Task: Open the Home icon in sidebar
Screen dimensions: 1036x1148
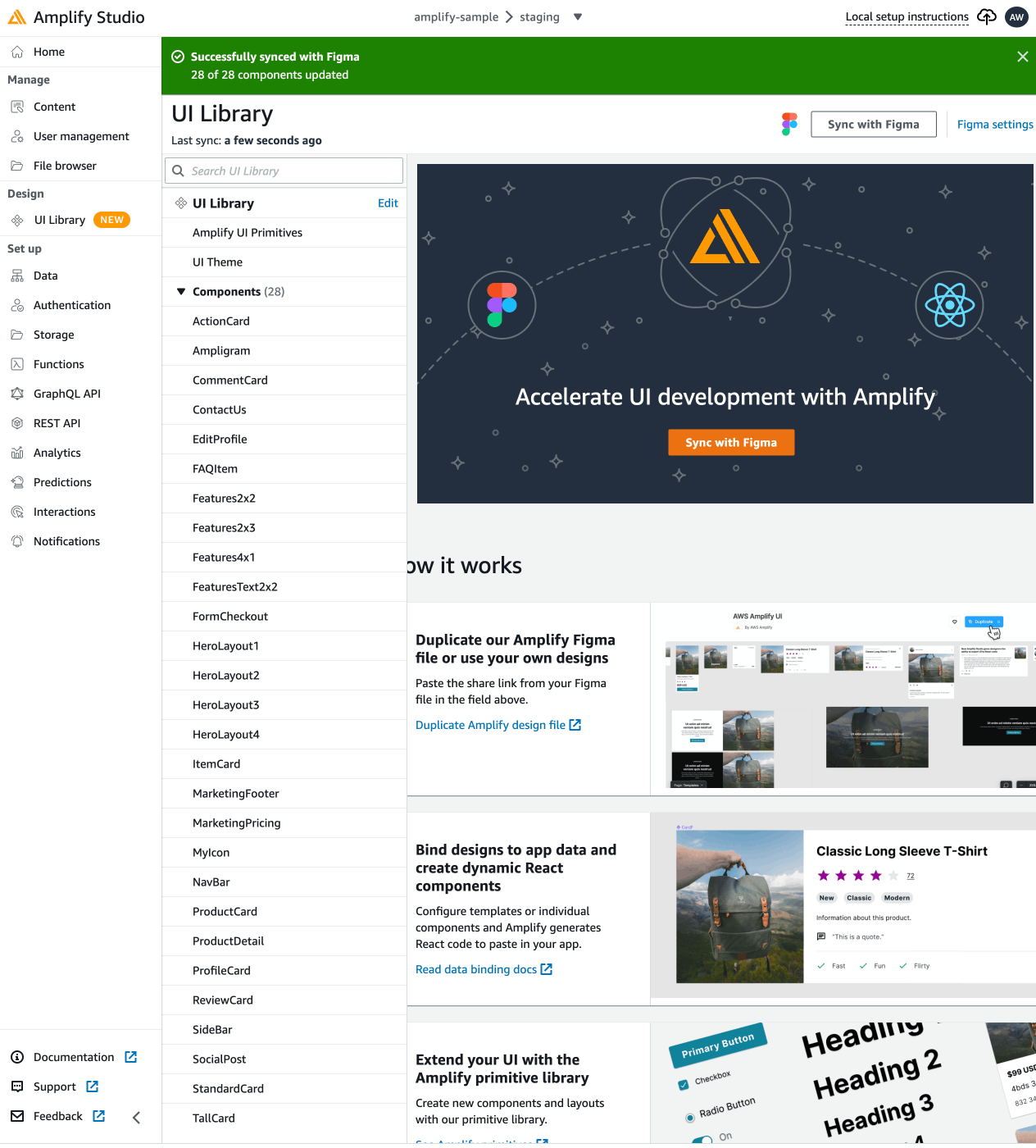Action: (x=17, y=52)
